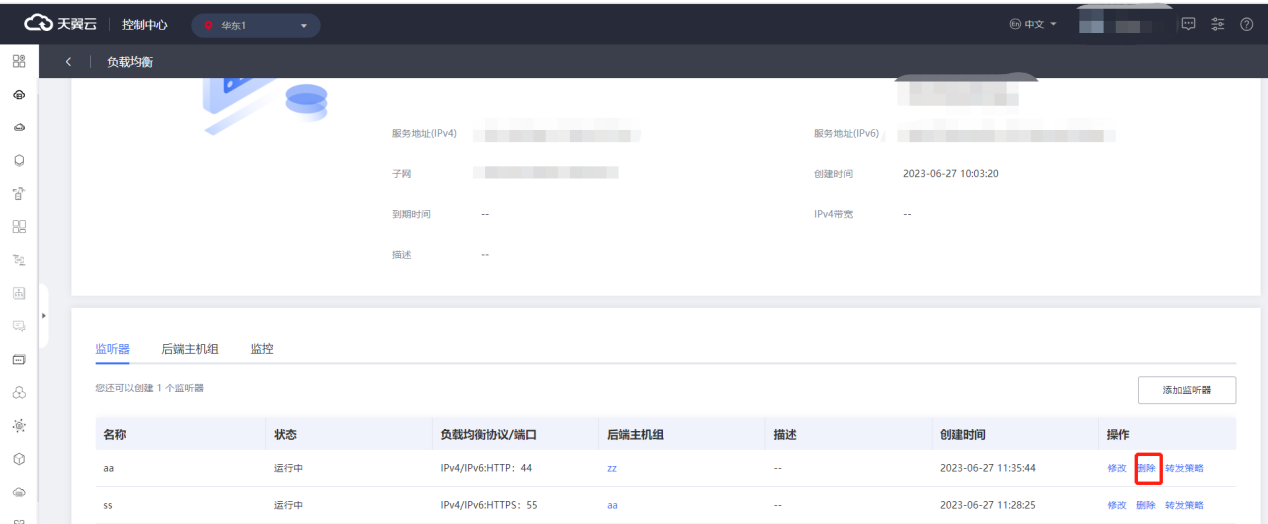Switch to the 监控 tab
Viewport: 1268px width, 524px height.
(262, 349)
